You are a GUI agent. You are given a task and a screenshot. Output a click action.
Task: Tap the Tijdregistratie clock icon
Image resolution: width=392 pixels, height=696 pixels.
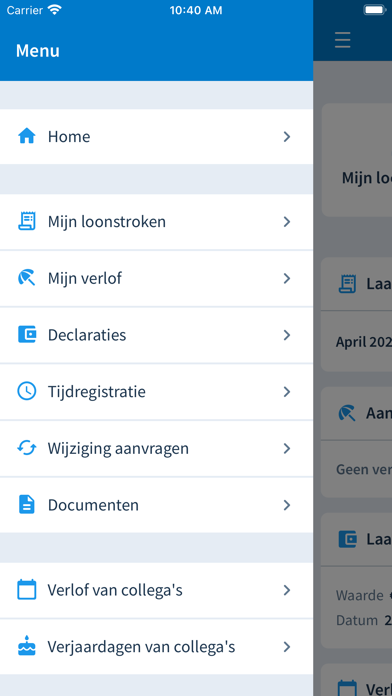[x=27, y=392]
